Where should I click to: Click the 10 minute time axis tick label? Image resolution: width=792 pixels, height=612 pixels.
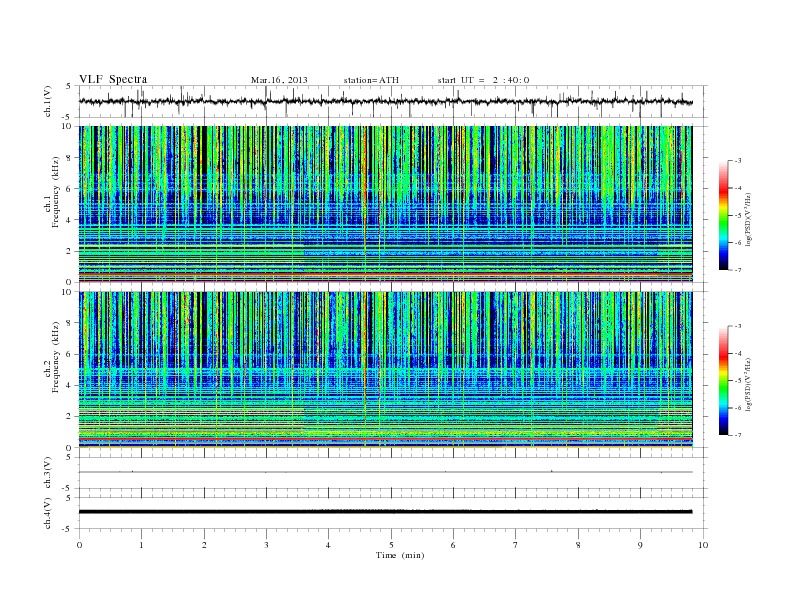click(703, 545)
